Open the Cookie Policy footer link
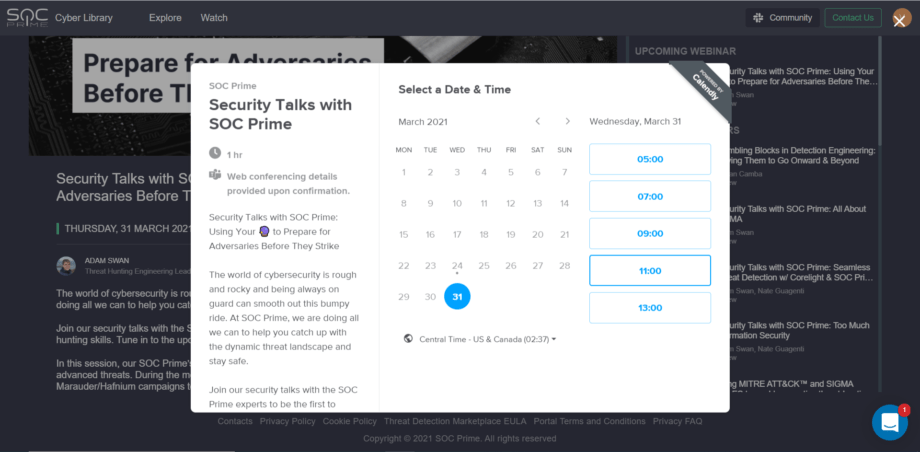920x452 pixels. click(350, 421)
